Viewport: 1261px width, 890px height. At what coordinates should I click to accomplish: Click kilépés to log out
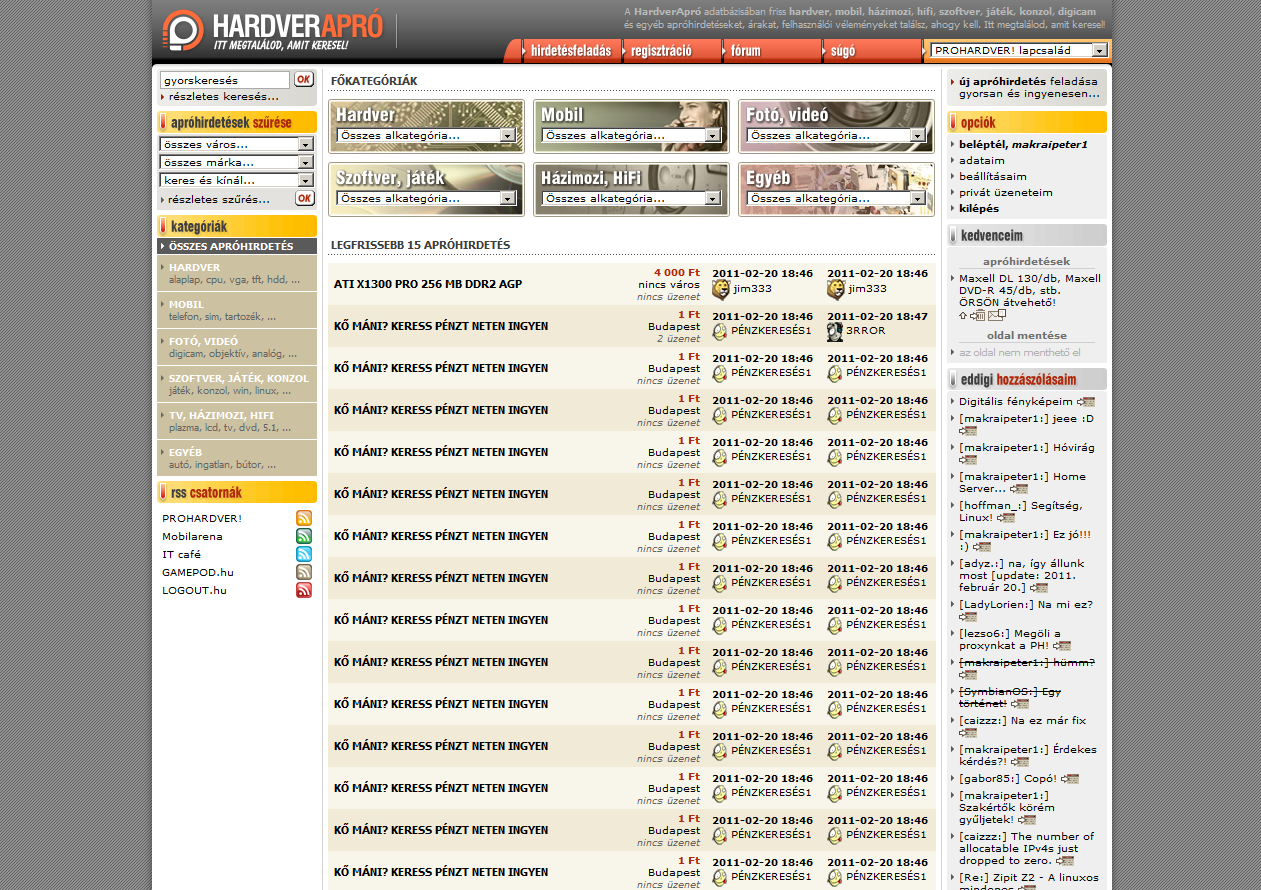[979, 208]
